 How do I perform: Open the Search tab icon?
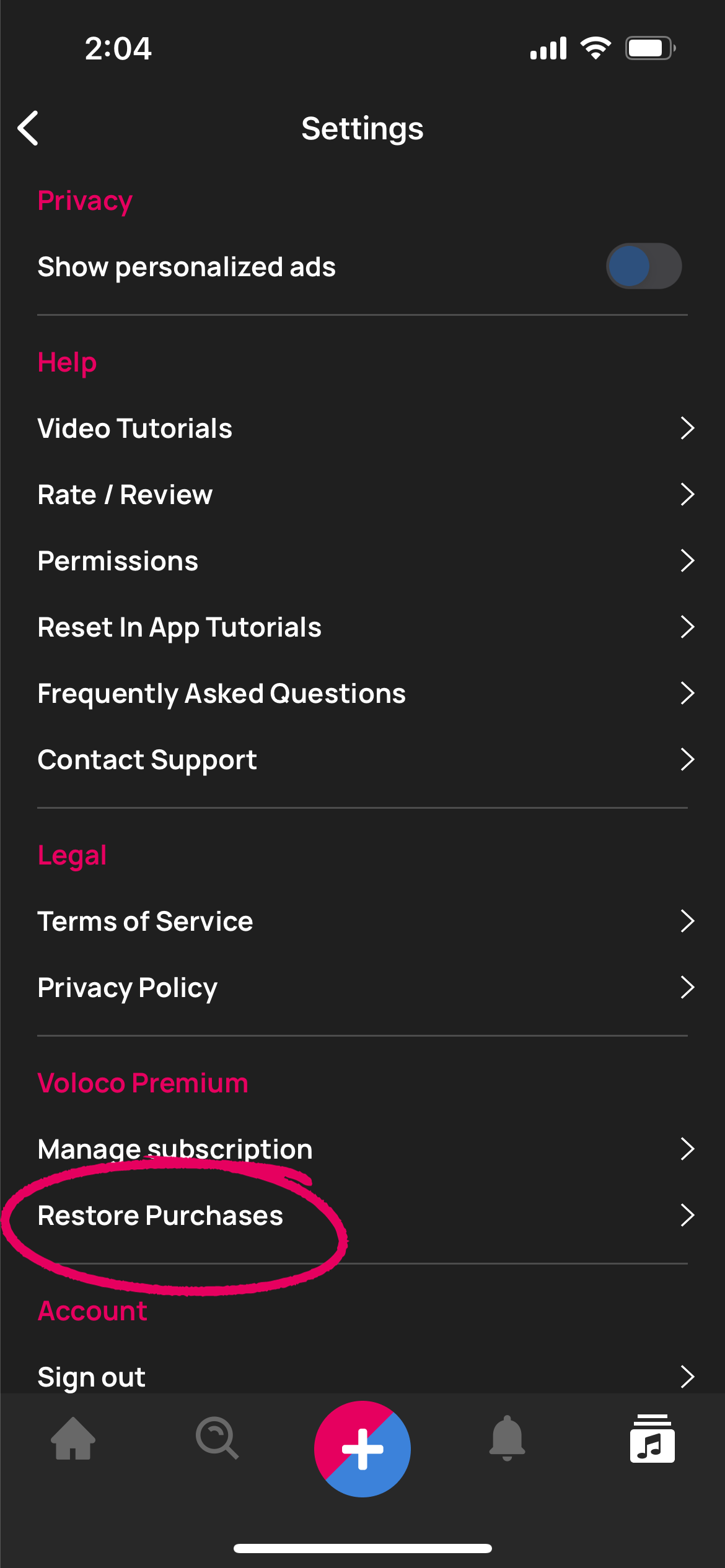tap(217, 1437)
